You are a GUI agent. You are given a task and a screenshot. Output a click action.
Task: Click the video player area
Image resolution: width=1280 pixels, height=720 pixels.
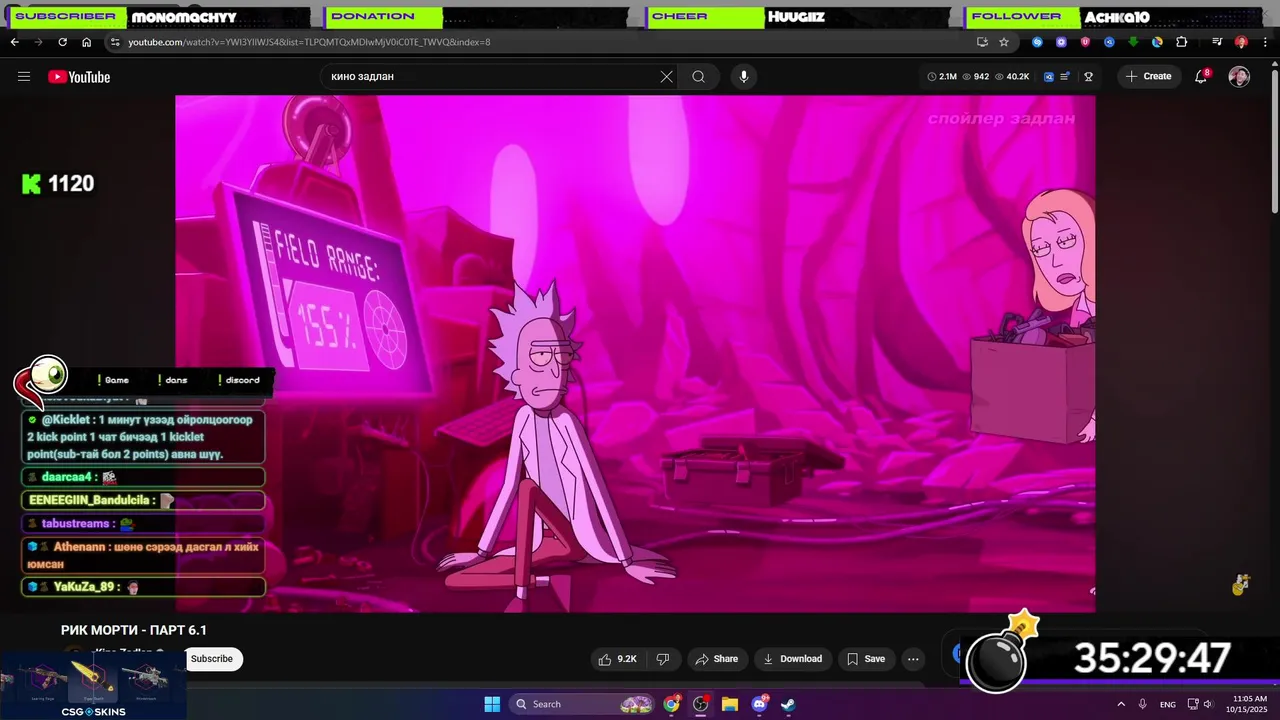tap(635, 353)
